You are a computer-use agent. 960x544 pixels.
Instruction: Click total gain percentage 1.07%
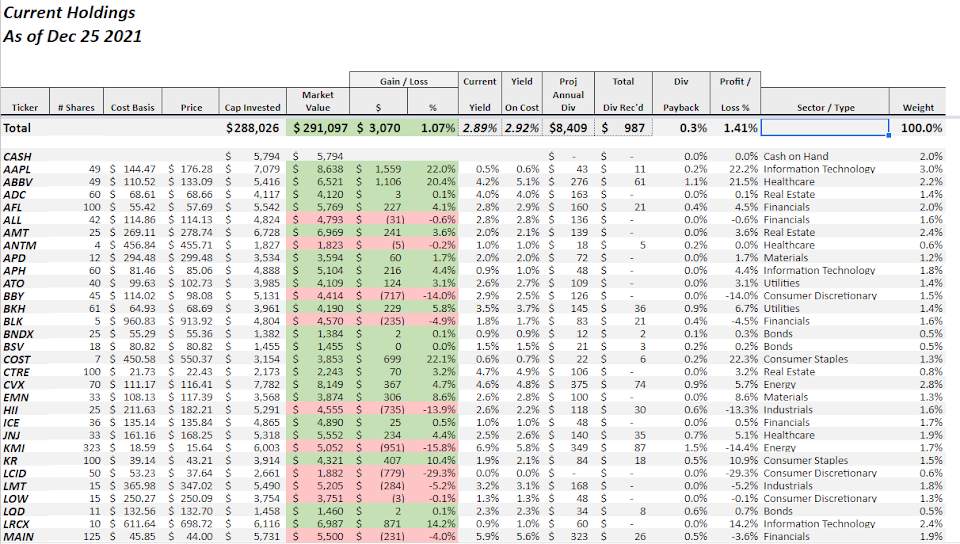pos(438,128)
